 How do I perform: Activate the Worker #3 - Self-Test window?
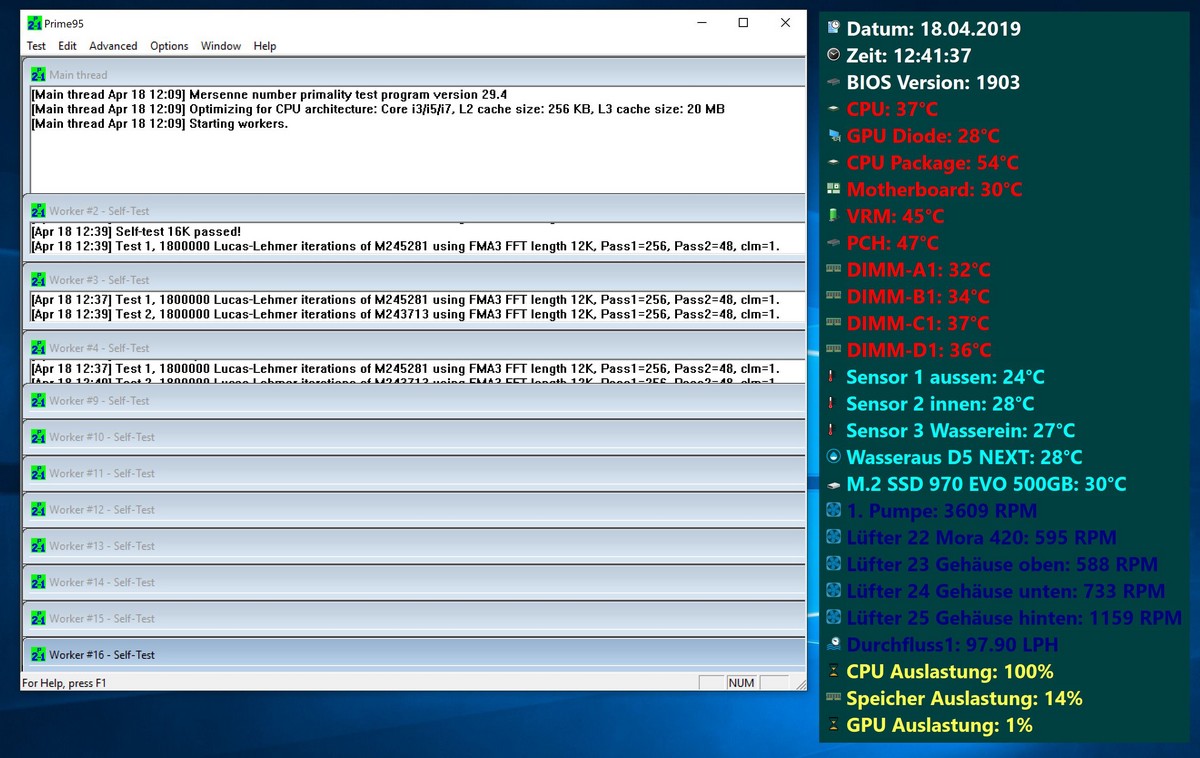[413, 280]
